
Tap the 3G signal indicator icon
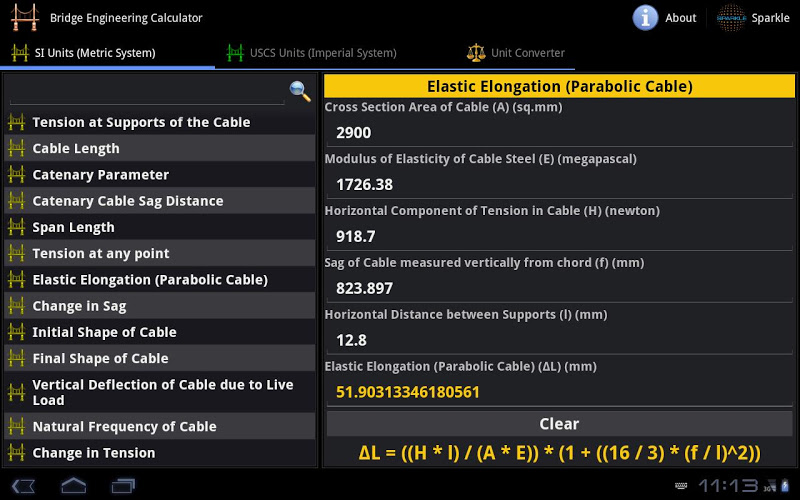pos(769,486)
